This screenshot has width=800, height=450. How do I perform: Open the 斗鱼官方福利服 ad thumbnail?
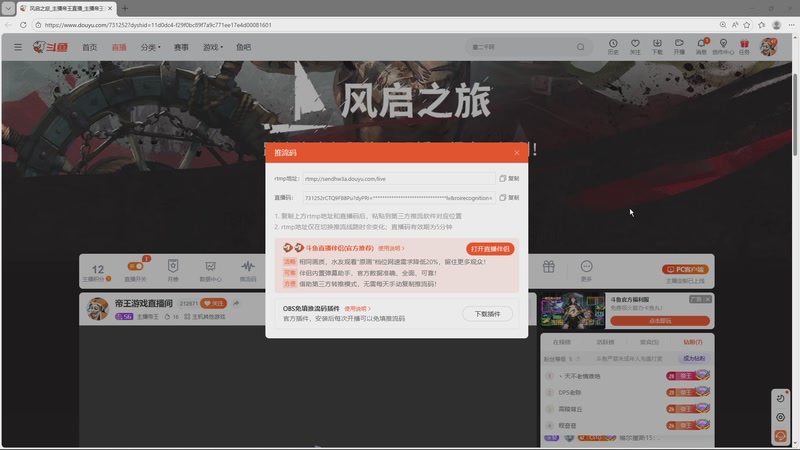click(x=572, y=311)
